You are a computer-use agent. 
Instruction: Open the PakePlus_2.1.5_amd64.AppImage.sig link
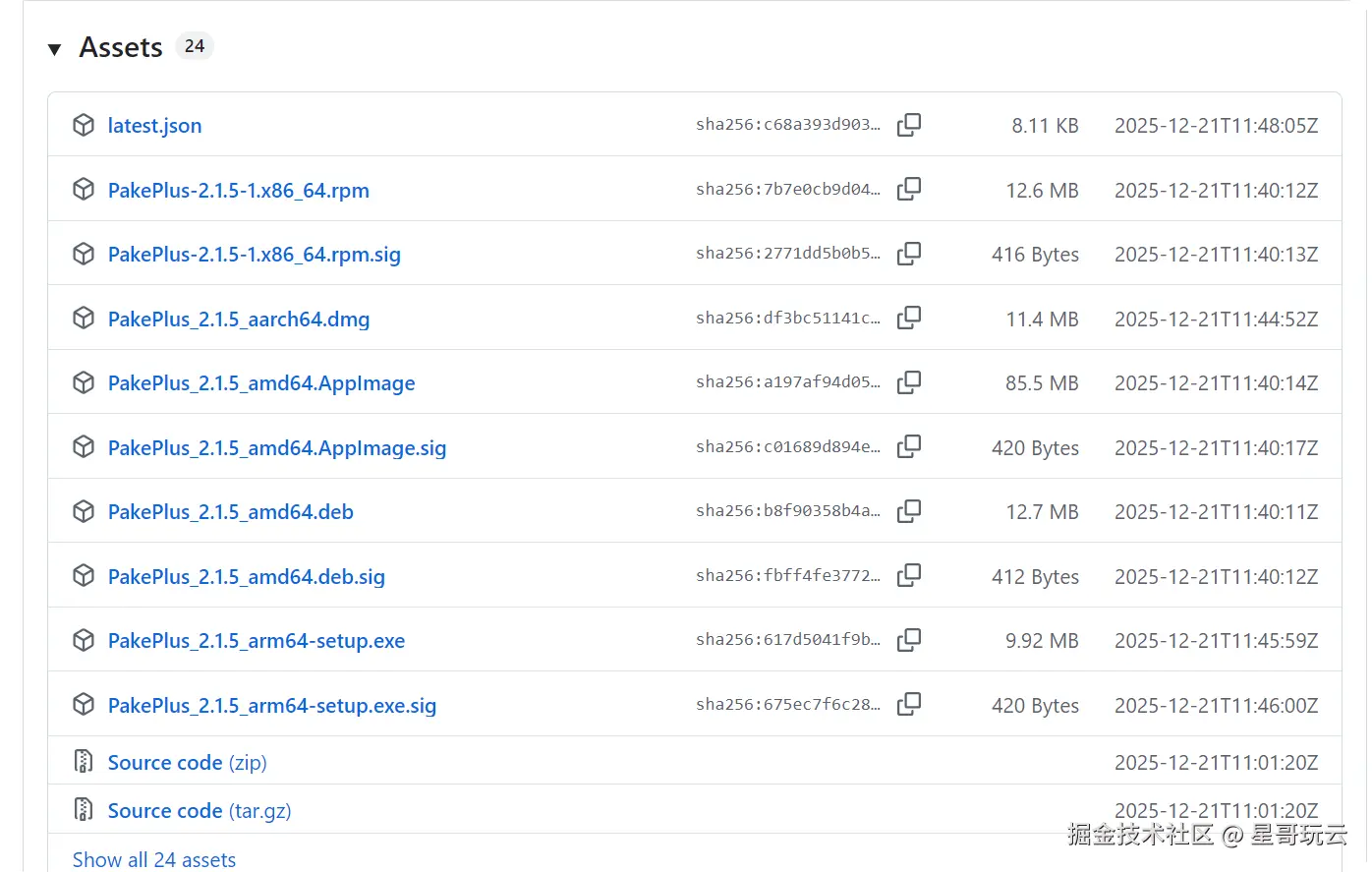277,448
